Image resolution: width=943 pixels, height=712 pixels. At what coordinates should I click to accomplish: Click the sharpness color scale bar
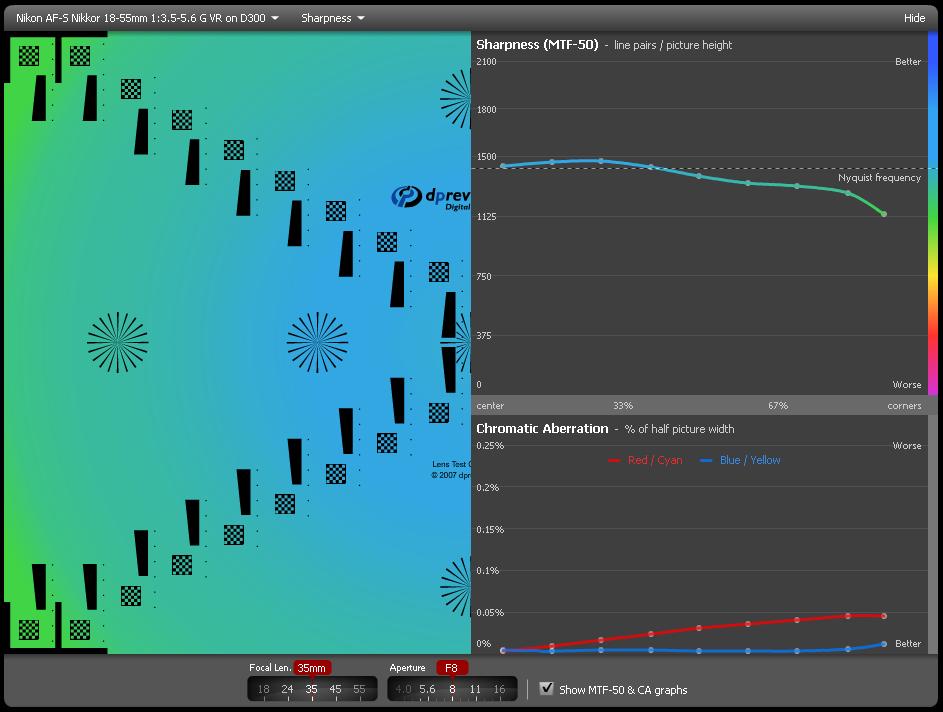[932, 213]
